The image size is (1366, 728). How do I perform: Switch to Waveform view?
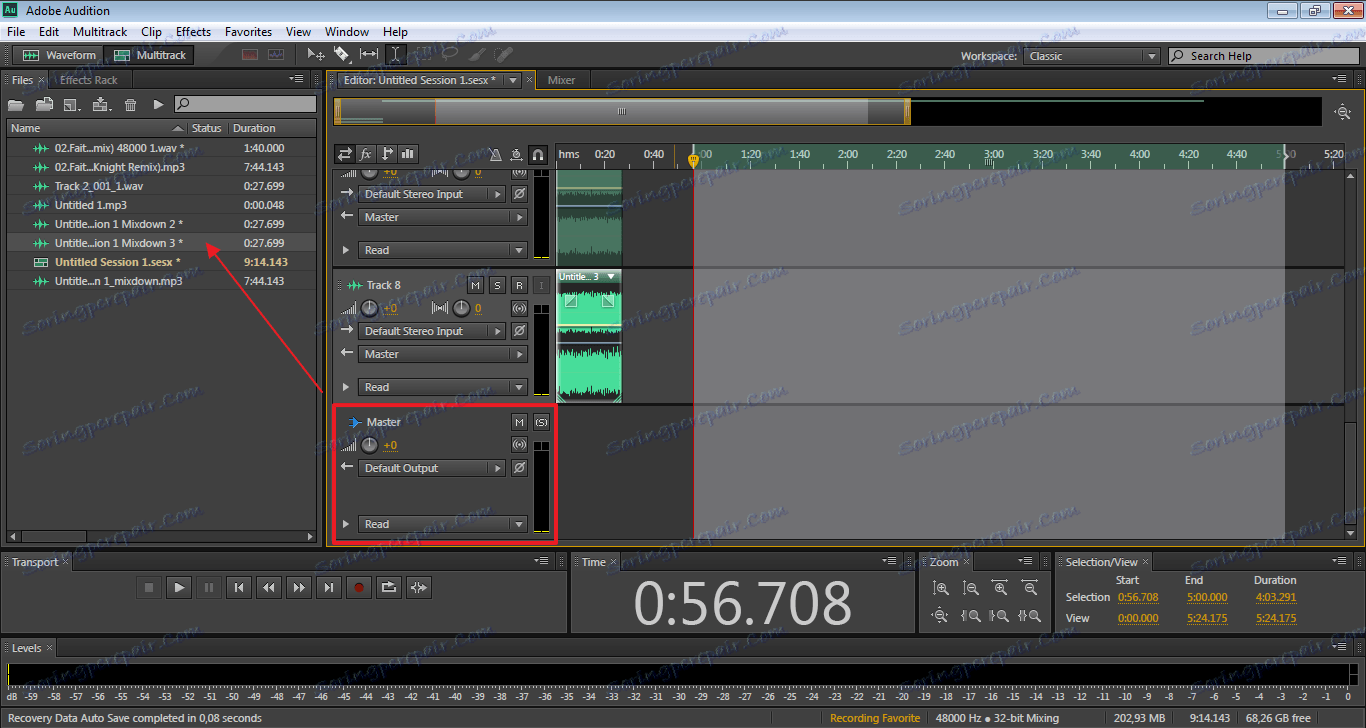tap(60, 55)
